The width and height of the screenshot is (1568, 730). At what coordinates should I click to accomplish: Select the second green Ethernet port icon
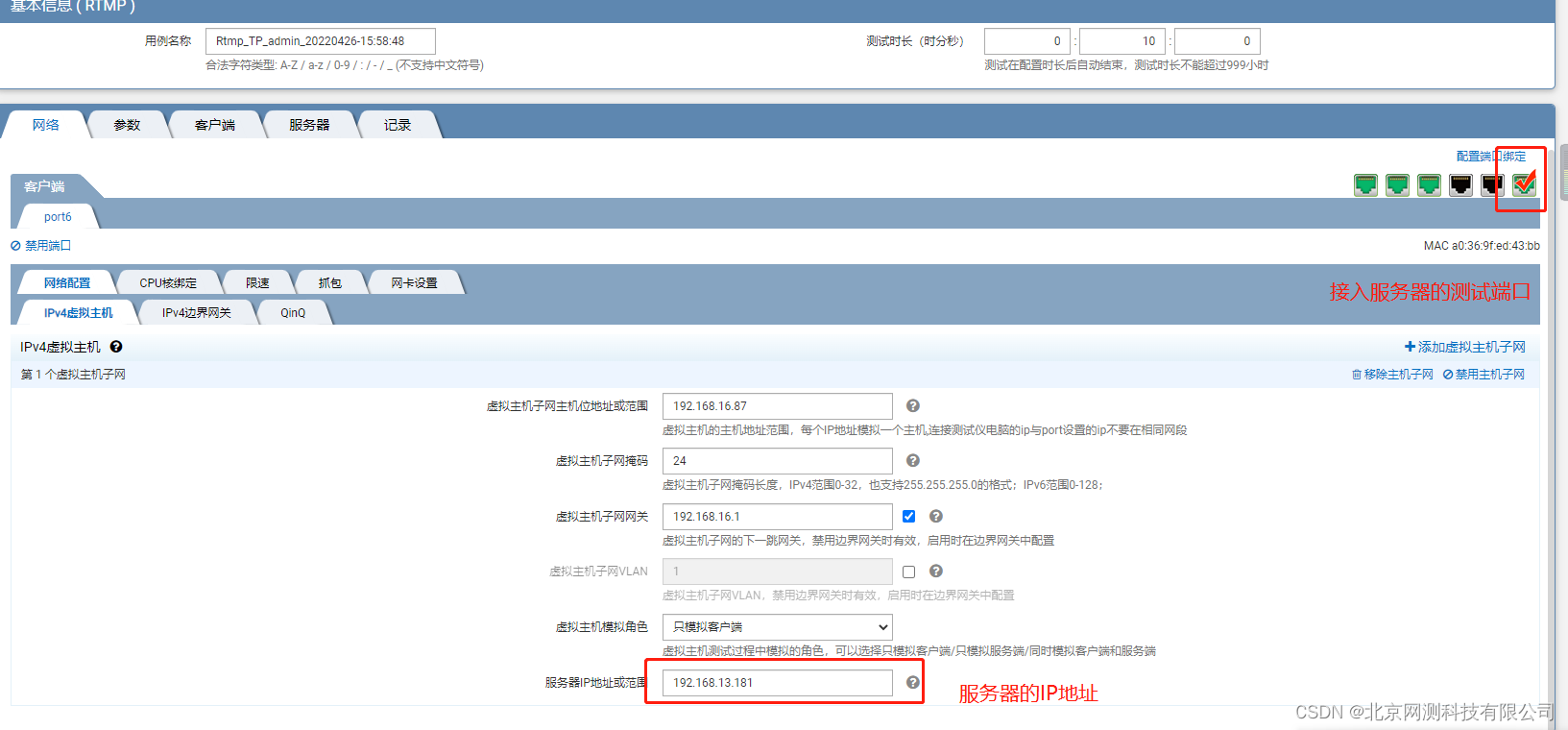coord(1397,184)
